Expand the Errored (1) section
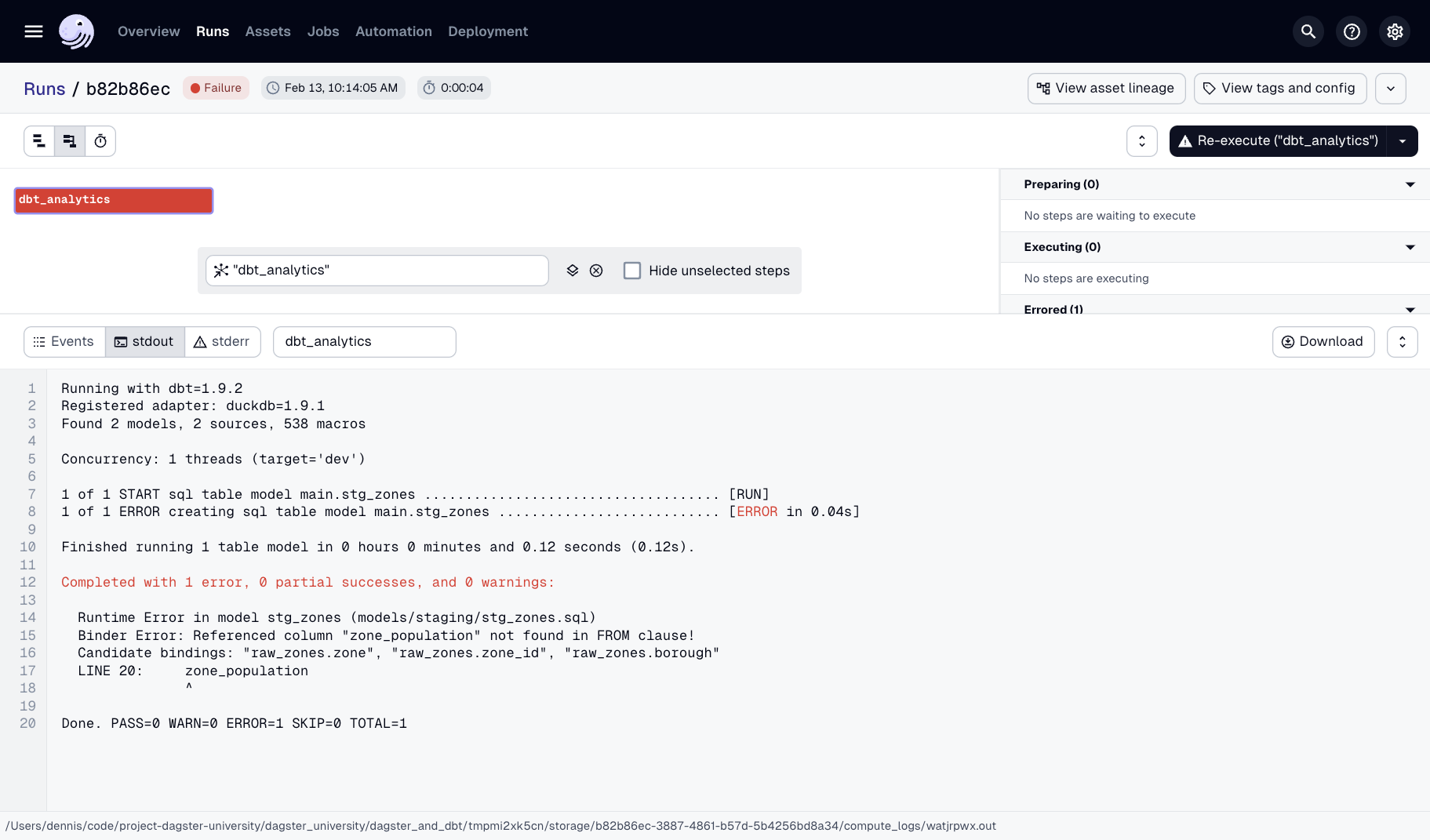Screen dimensions: 1430x840 (1410, 309)
